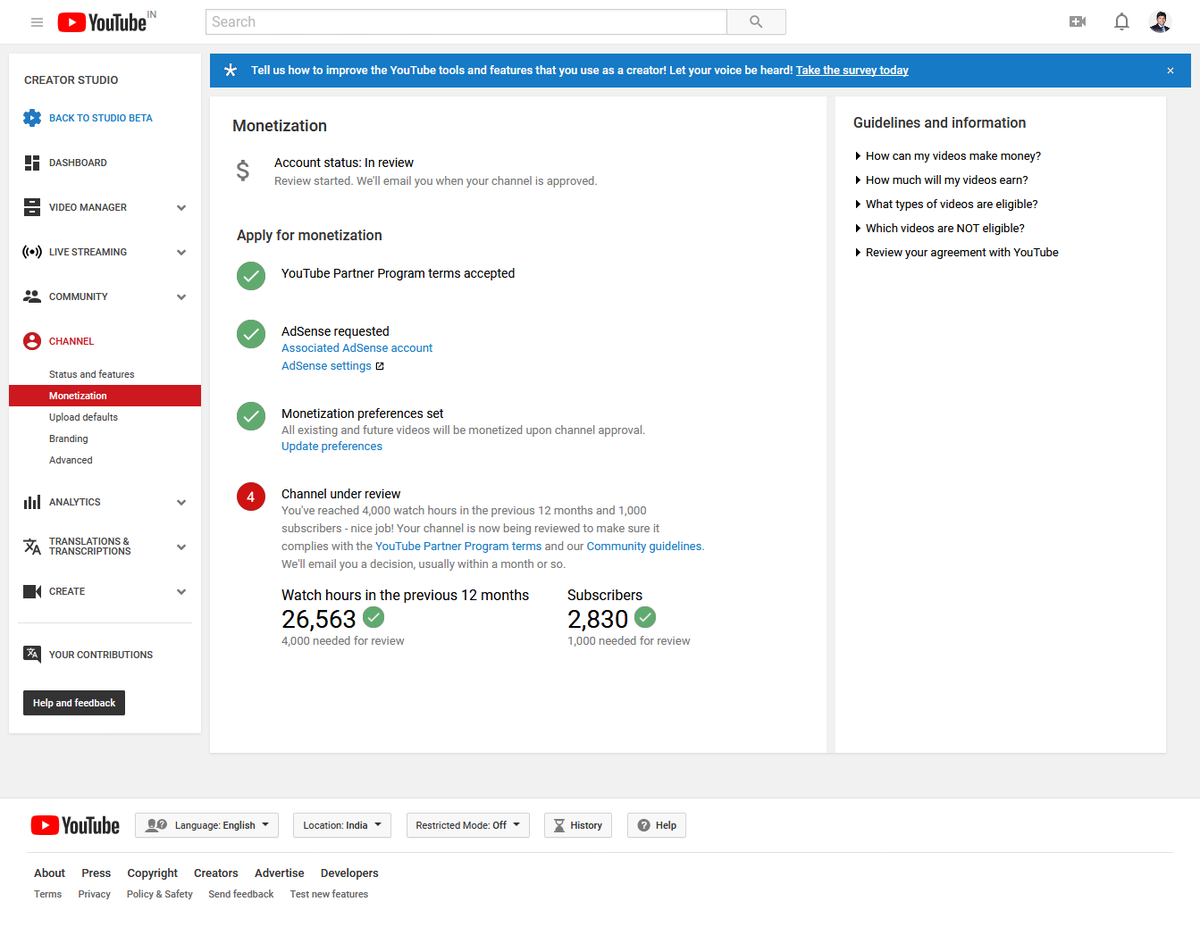Dismiss the survey banner with X
This screenshot has height=927, width=1200.
[1170, 71]
